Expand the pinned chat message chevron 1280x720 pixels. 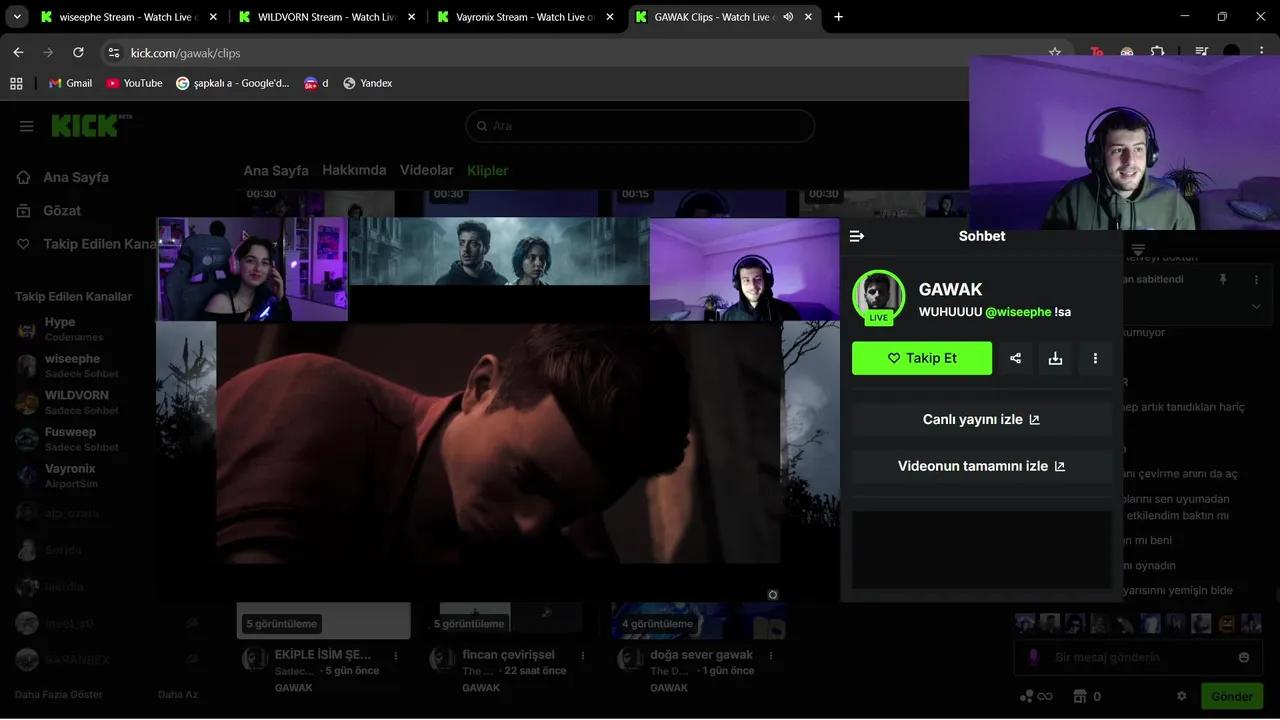pyautogui.click(x=1256, y=307)
